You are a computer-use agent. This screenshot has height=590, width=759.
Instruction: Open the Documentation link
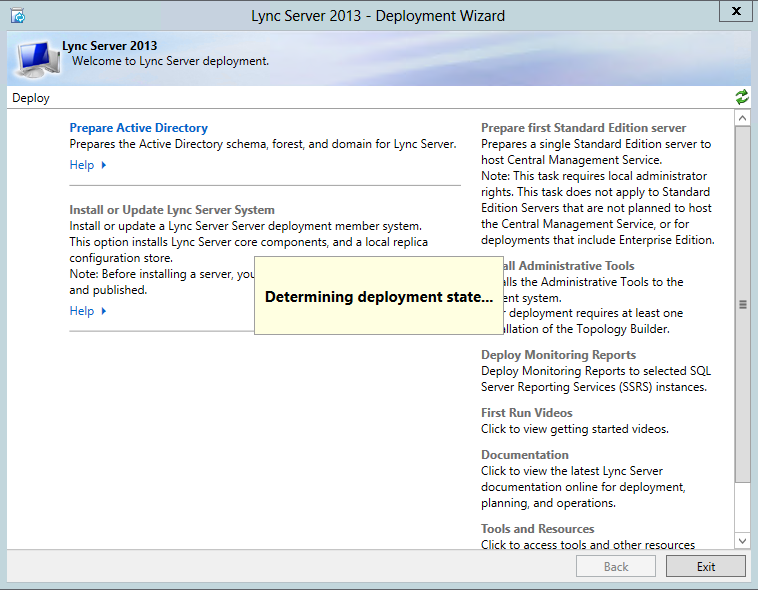point(524,455)
